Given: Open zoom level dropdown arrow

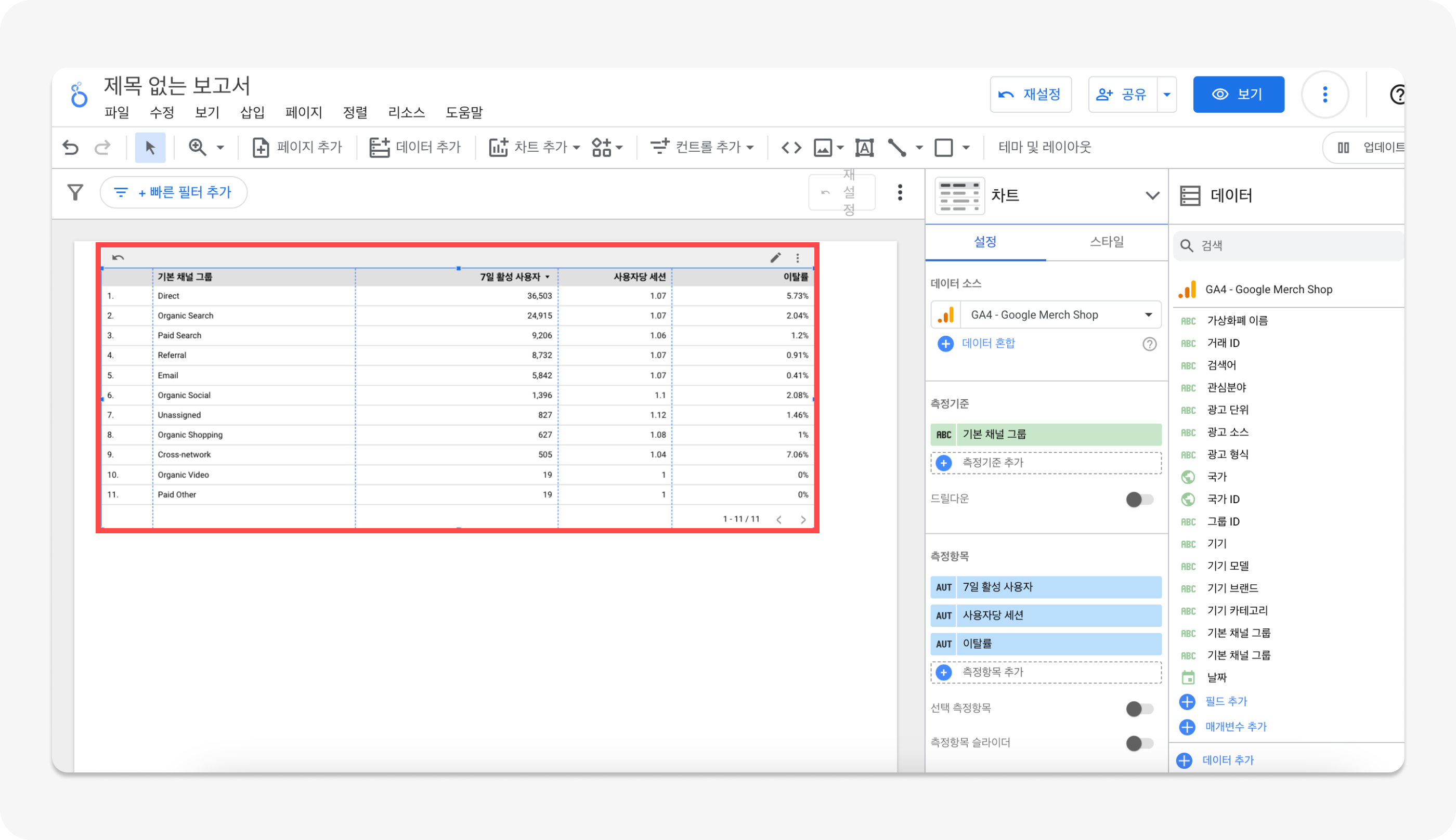Looking at the screenshot, I should [x=220, y=148].
